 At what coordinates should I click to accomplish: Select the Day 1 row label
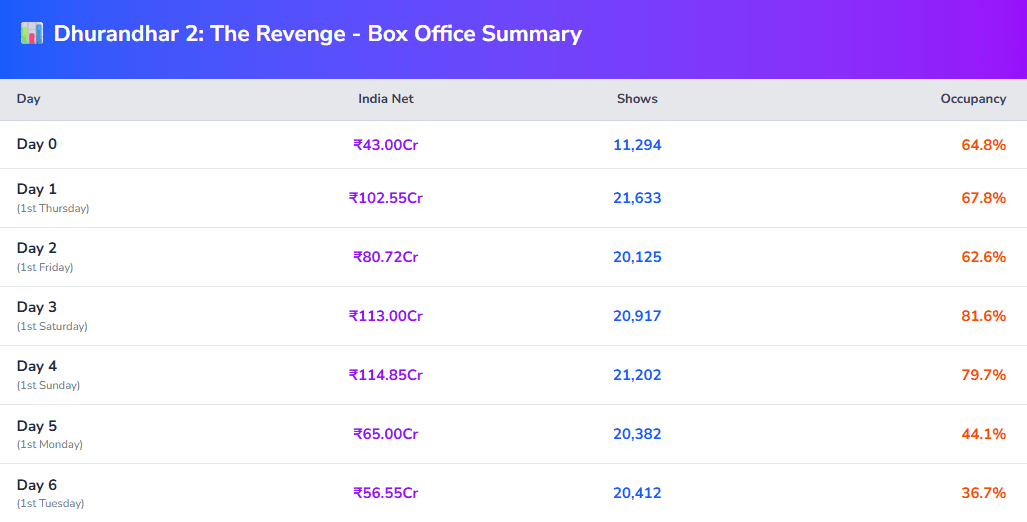coord(37,189)
